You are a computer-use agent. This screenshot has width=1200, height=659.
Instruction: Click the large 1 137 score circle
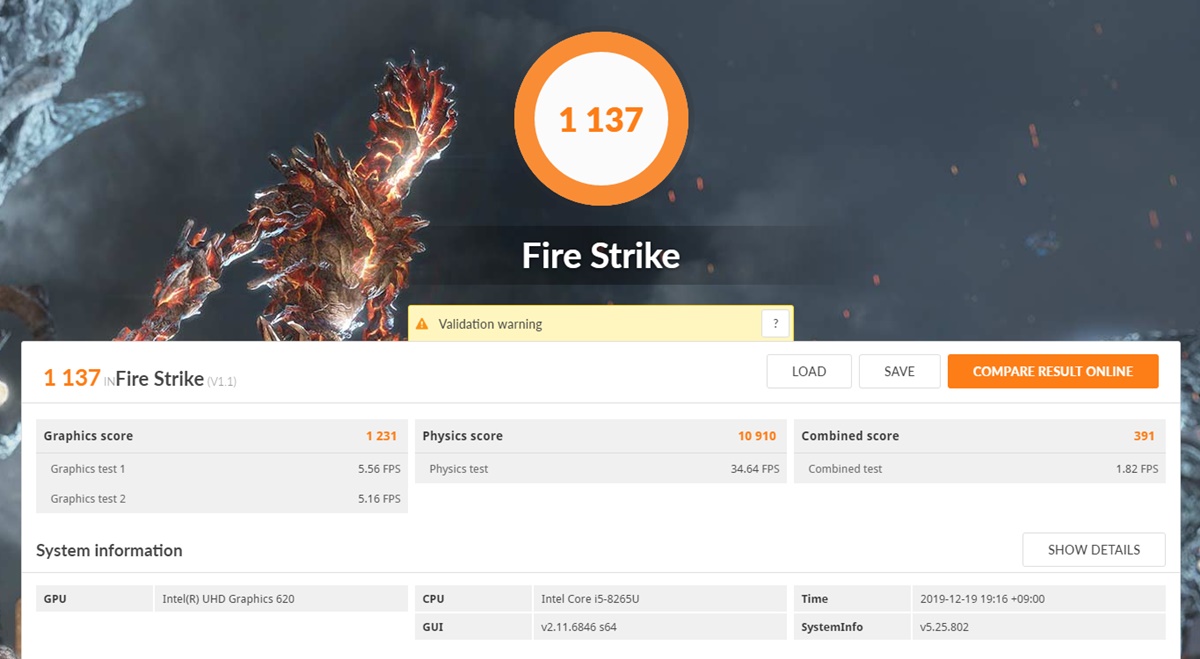click(x=601, y=120)
